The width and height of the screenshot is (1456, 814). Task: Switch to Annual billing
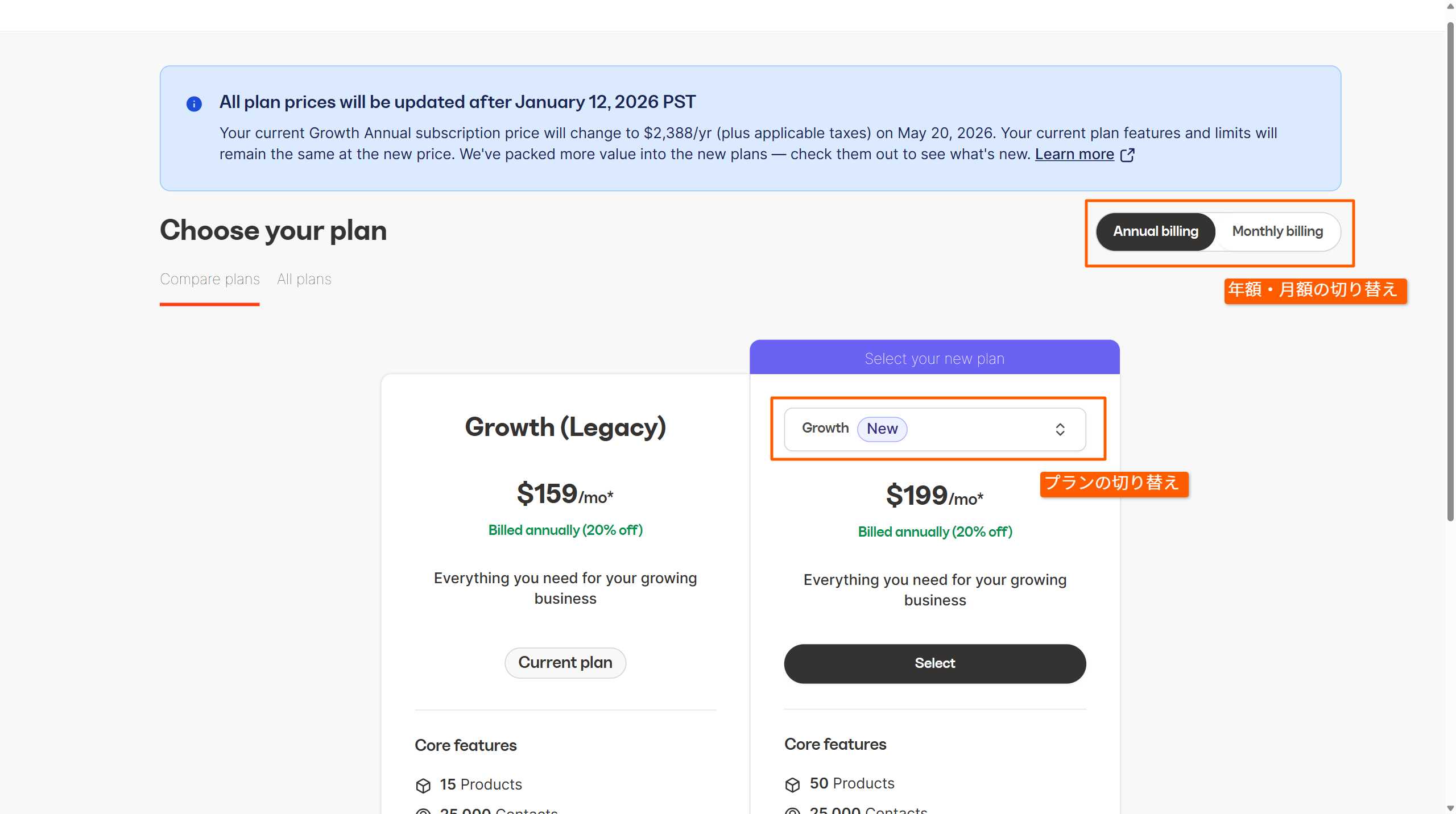point(1155,231)
